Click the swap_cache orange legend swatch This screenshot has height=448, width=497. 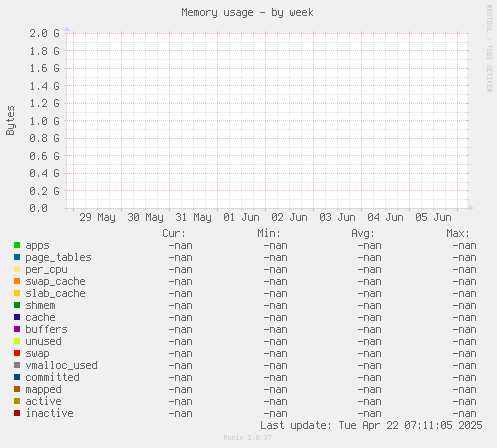pos(17,281)
